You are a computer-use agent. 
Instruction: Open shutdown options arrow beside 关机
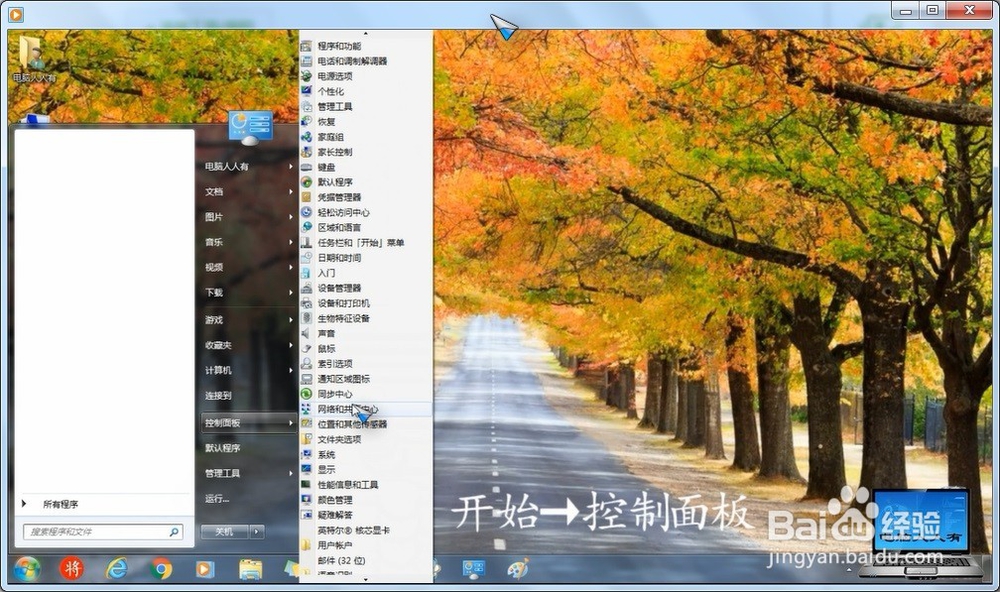click(x=257, y=531)
